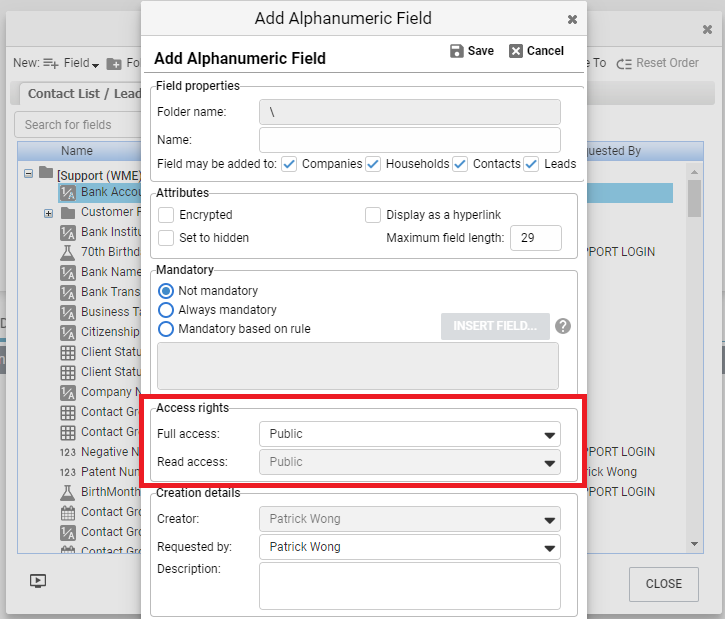Enable Display as a hyperlink checkbox
This screenshot has height=619, width=725.
(x=373, y=215)
